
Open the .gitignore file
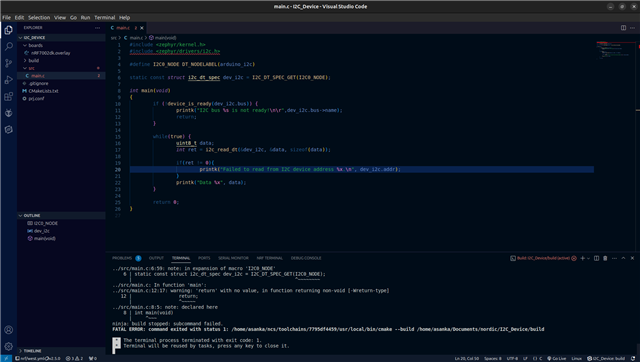pos(61,83)
